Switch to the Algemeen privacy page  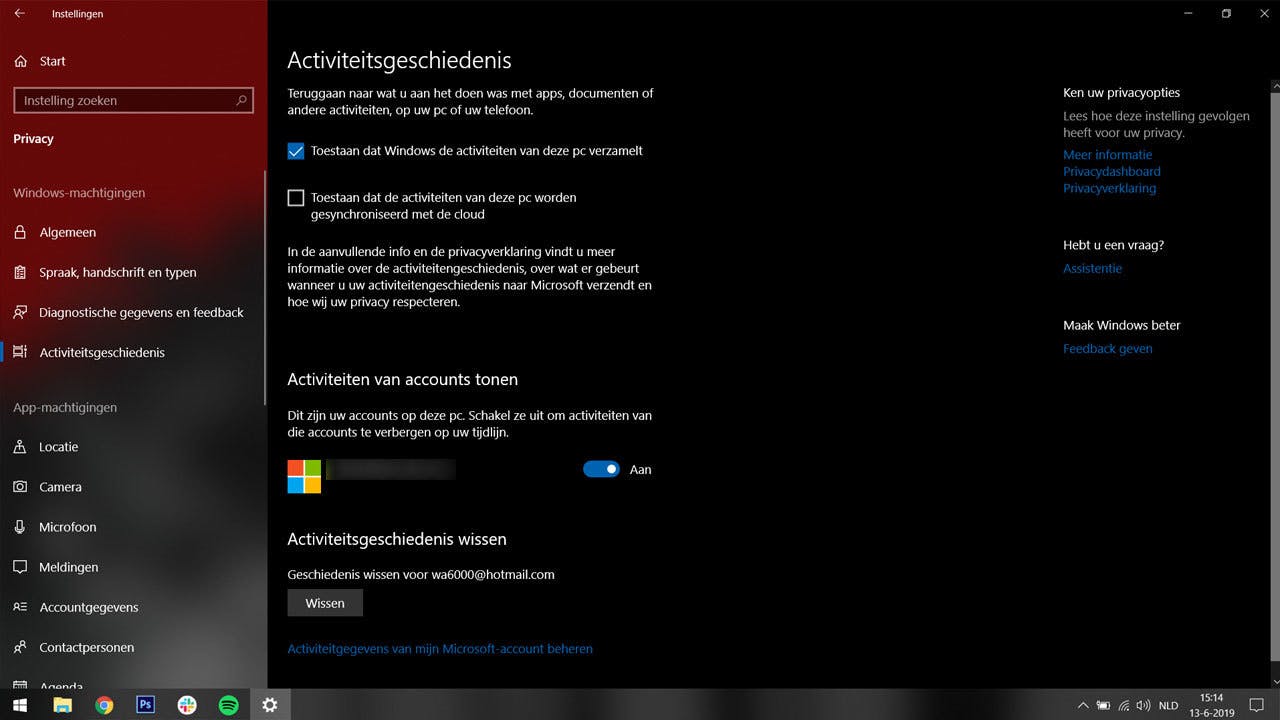coord(64,232)
